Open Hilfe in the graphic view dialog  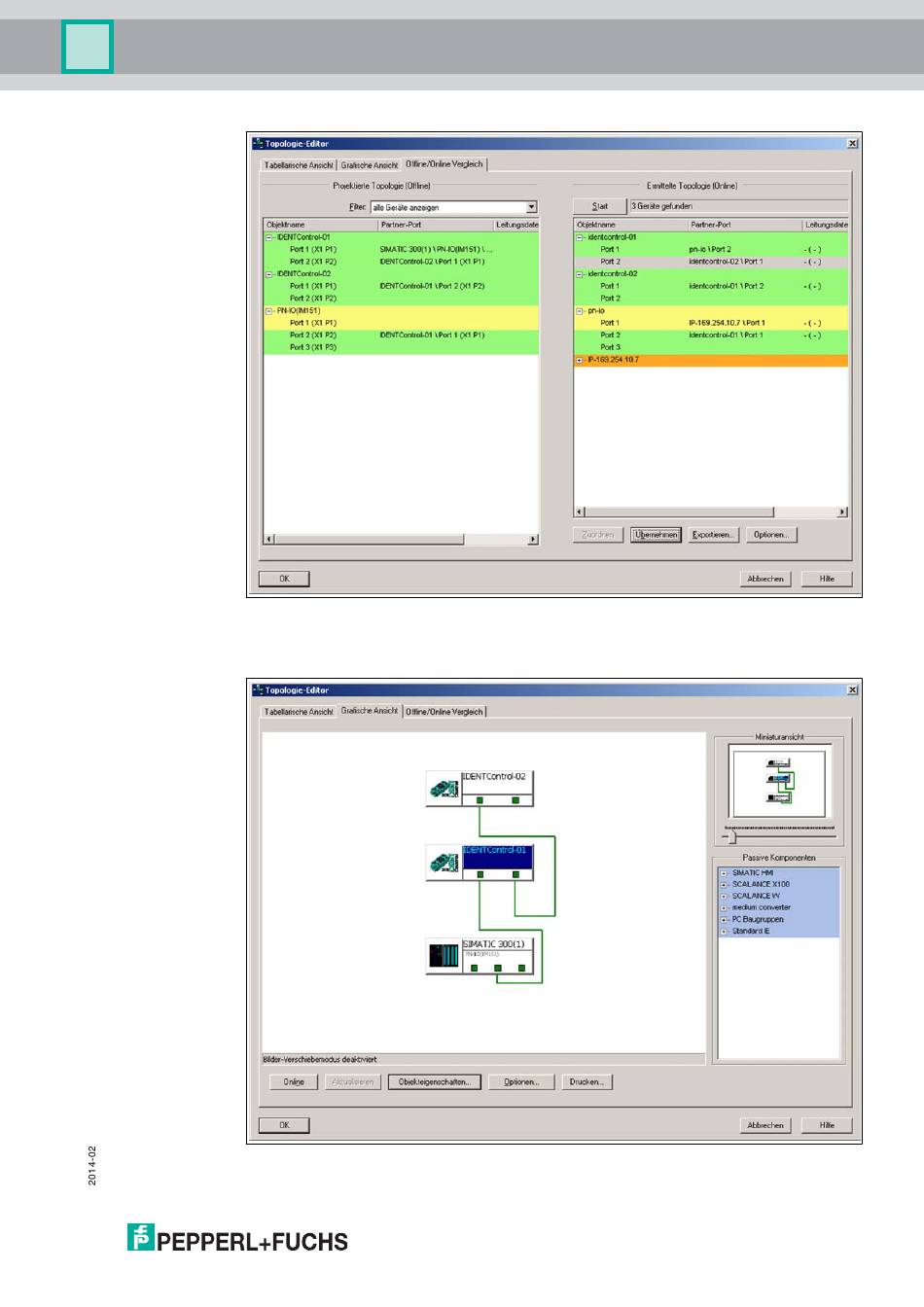click(x=827, y=1125)
